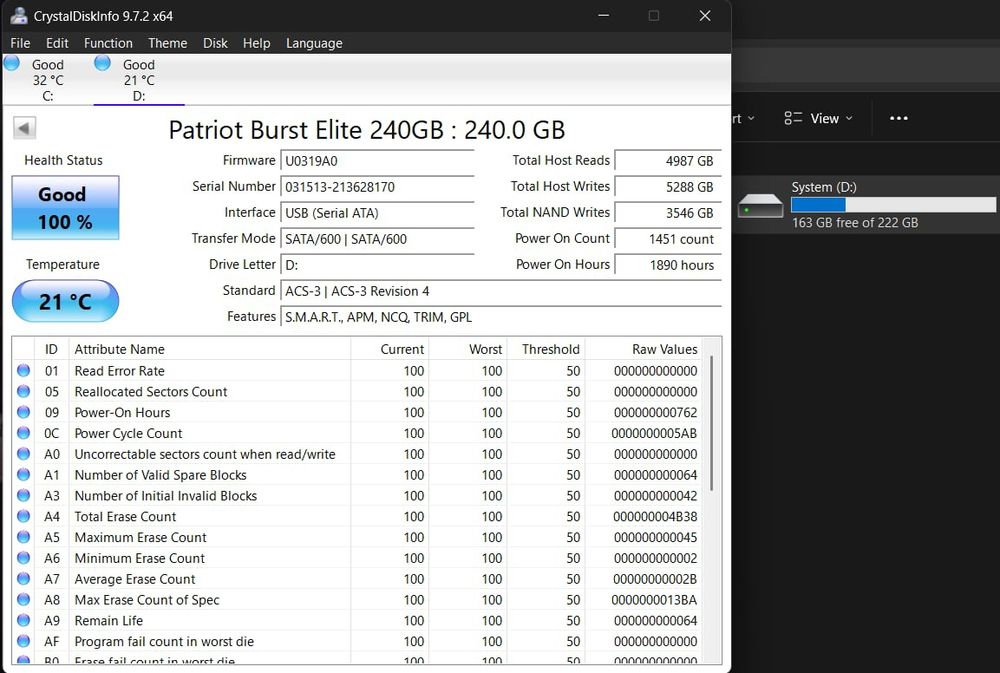Open the three-dots See more menu in Explorer
This screenshot has height=673, width=1000.
pyautogui.click(x=899, y=118)
